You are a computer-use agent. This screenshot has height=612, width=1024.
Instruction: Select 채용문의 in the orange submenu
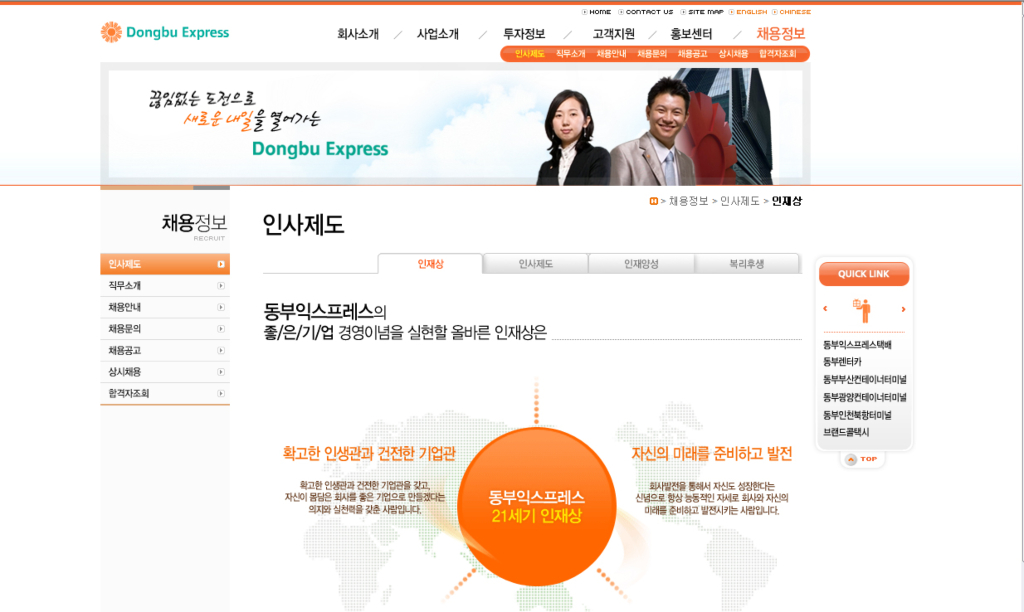point(652,54)
